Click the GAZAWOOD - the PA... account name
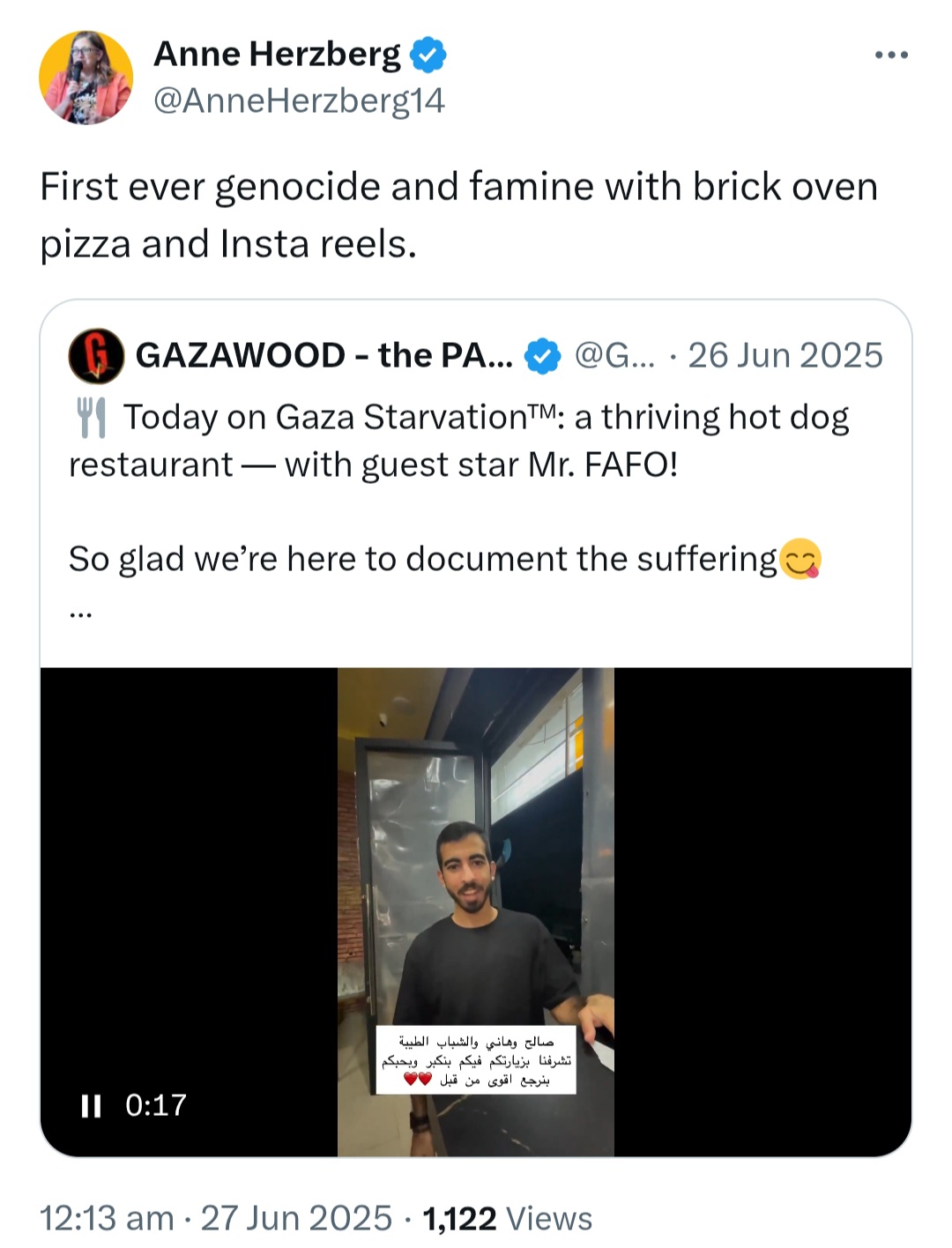952x1248 pixels. pyautogui.click(x=324, y=355)
